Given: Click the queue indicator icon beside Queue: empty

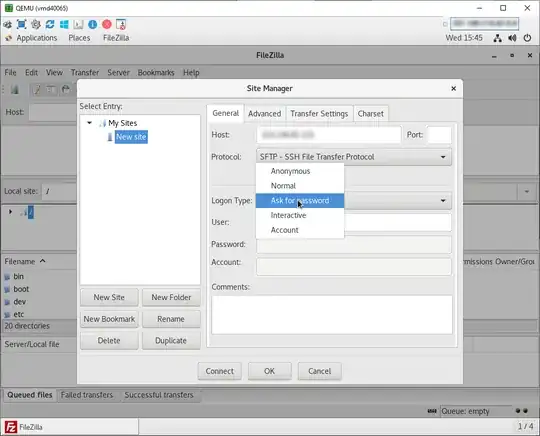Looking at the screenshot, I should (x=432, y=411).
